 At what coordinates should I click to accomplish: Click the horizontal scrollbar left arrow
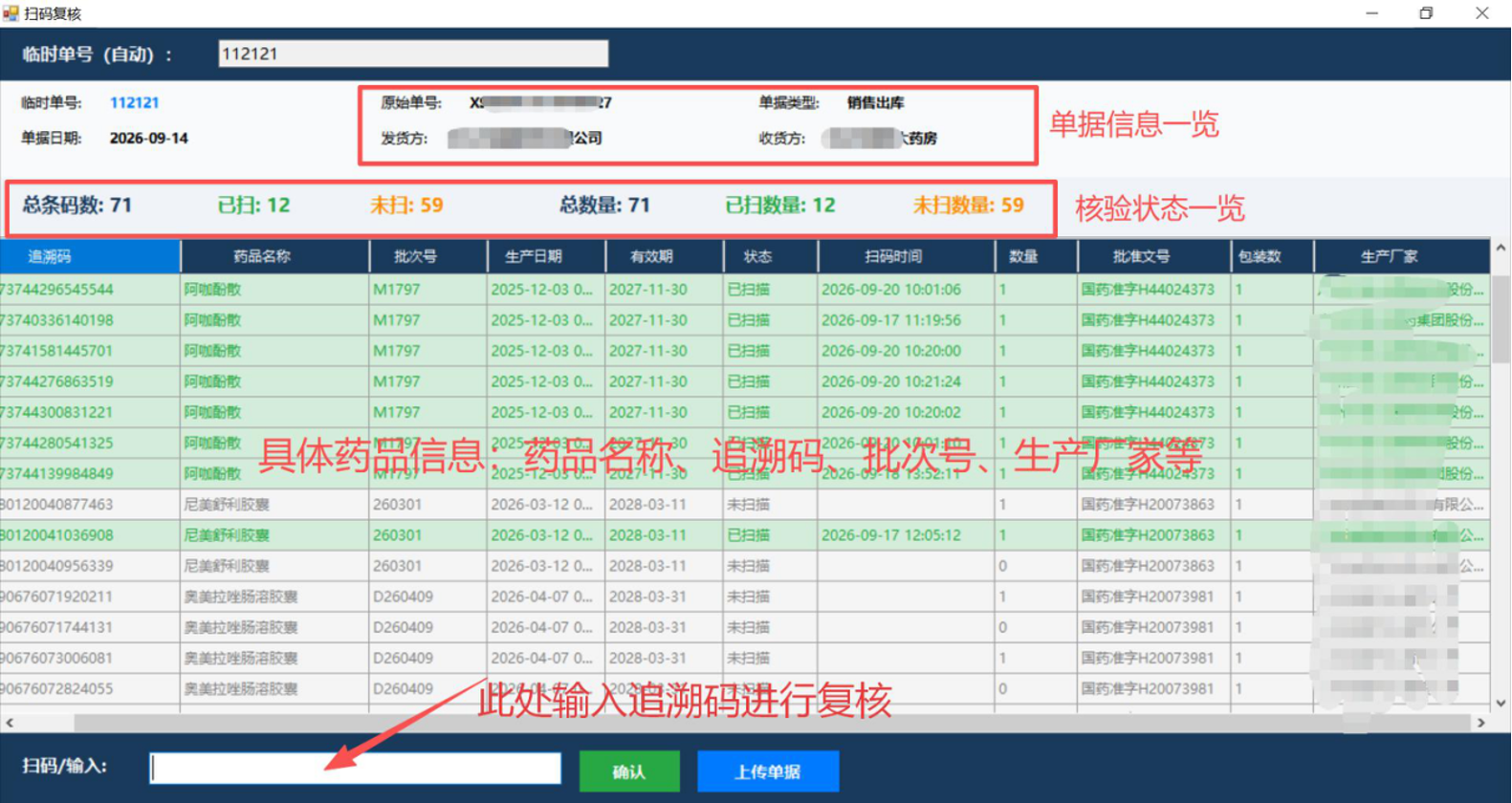click(x=10, y=723)
